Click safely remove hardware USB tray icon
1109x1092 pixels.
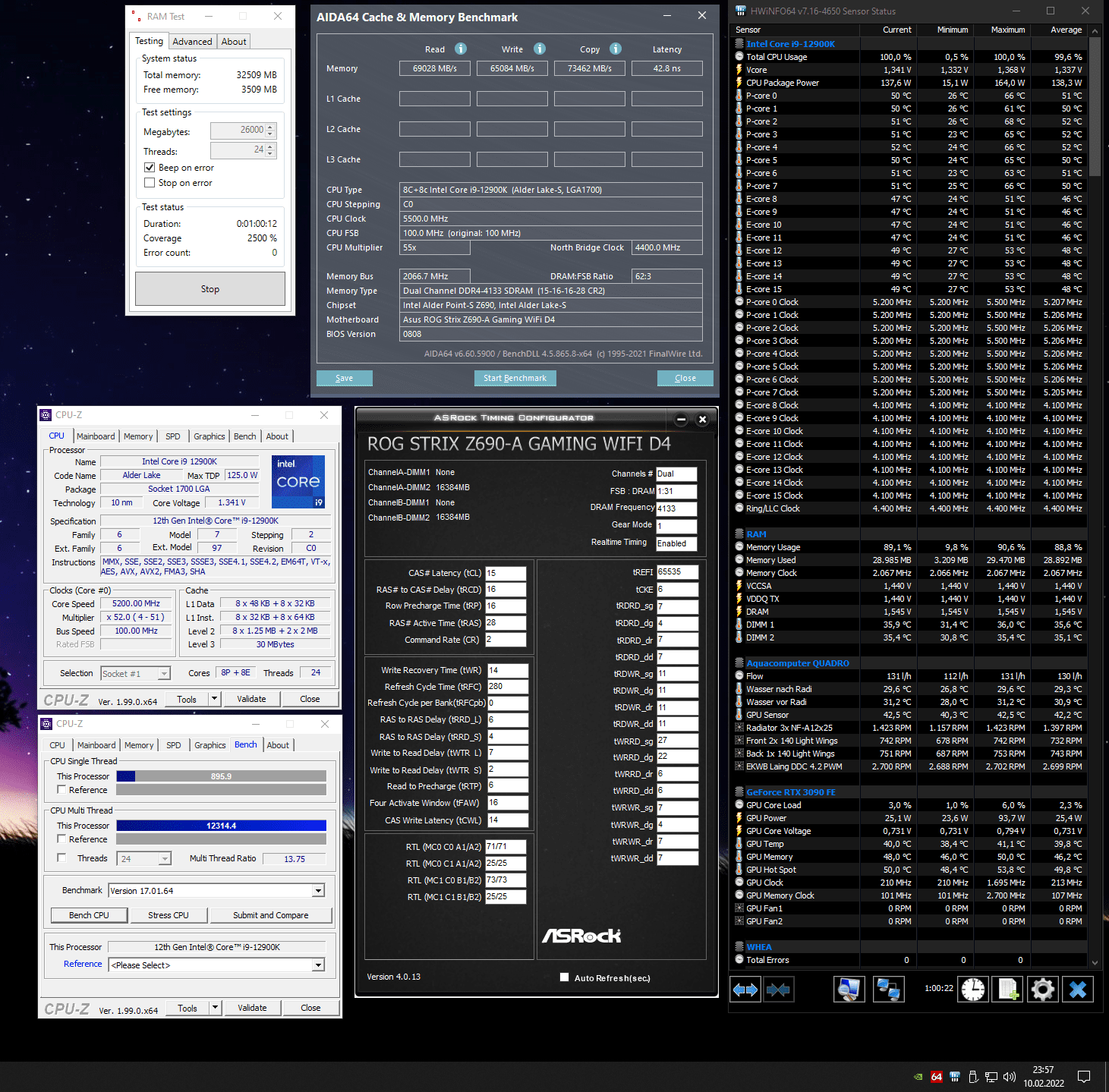pos(973,1076)
